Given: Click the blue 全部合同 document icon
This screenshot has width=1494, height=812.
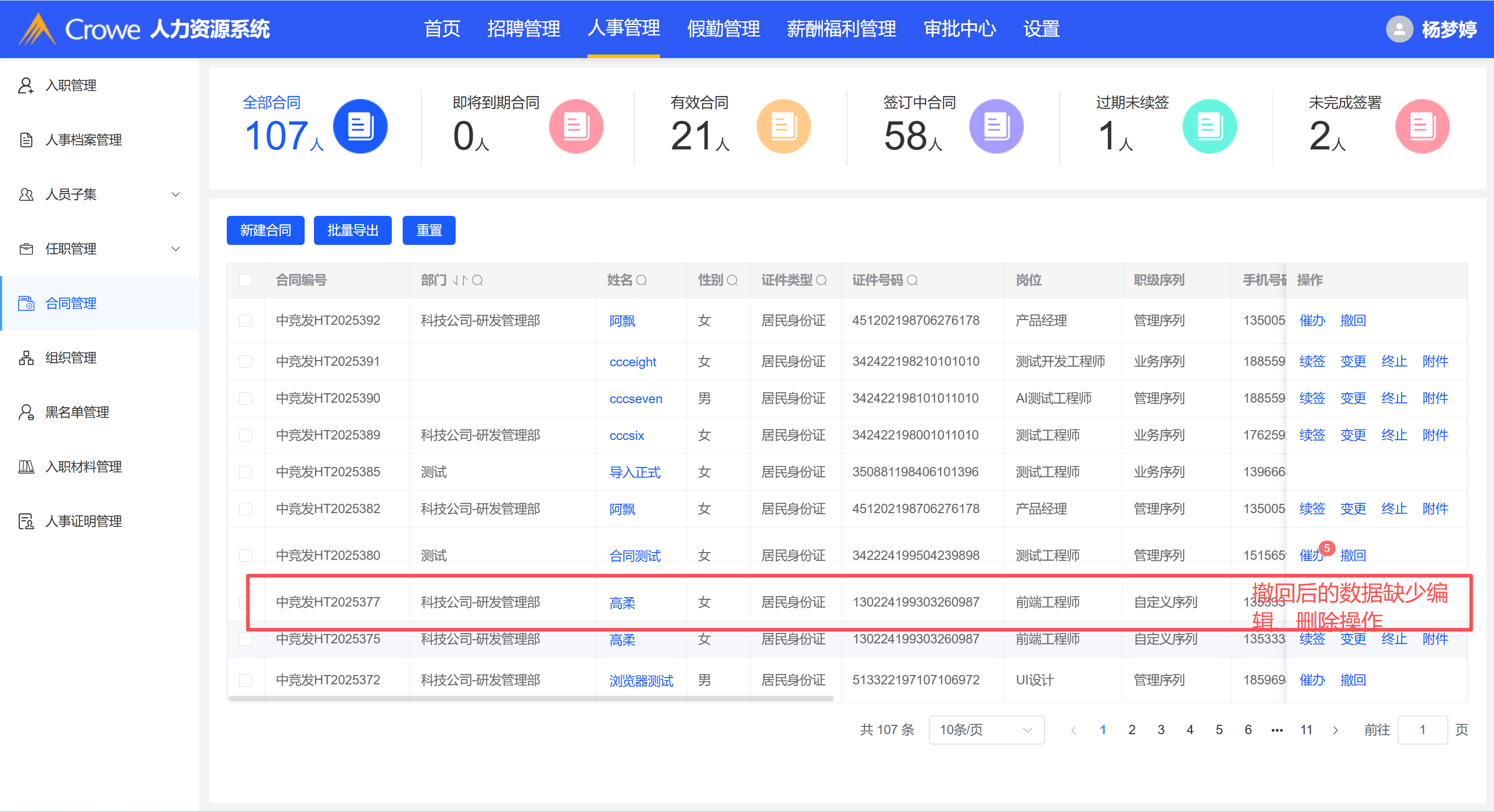Looking at the screenshot, I should point(360,127).
